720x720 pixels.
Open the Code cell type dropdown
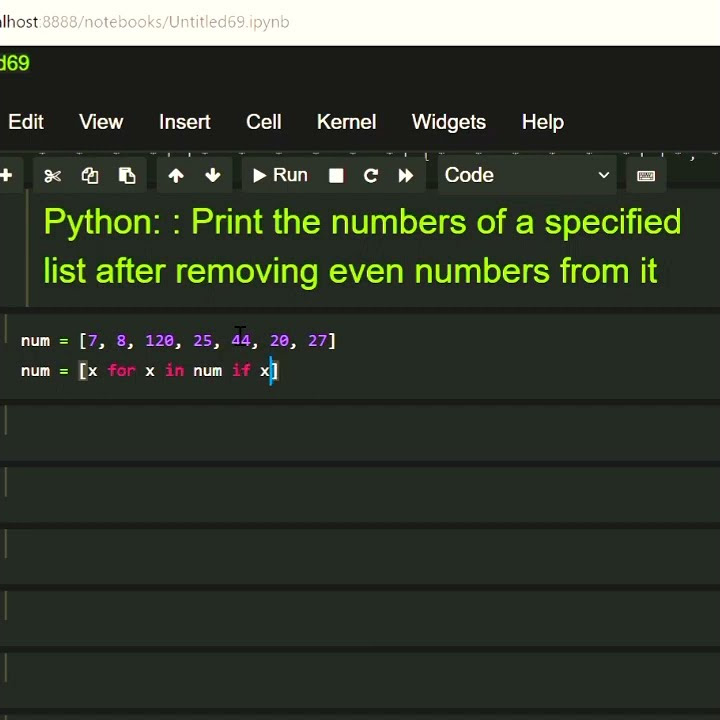point(527,175)
